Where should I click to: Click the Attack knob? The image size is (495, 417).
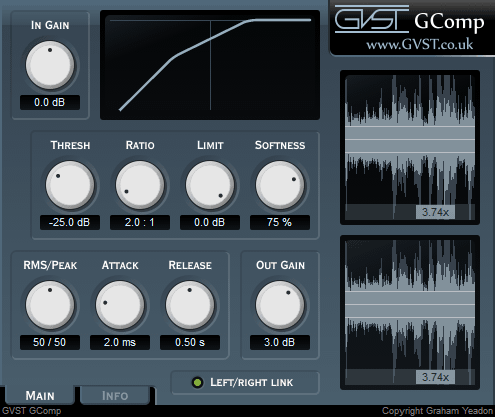tap(120, 305)
